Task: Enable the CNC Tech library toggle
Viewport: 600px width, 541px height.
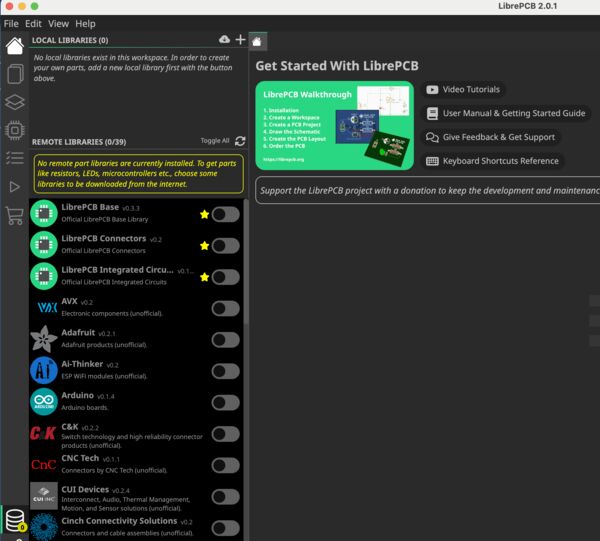Action: [226, 465]
